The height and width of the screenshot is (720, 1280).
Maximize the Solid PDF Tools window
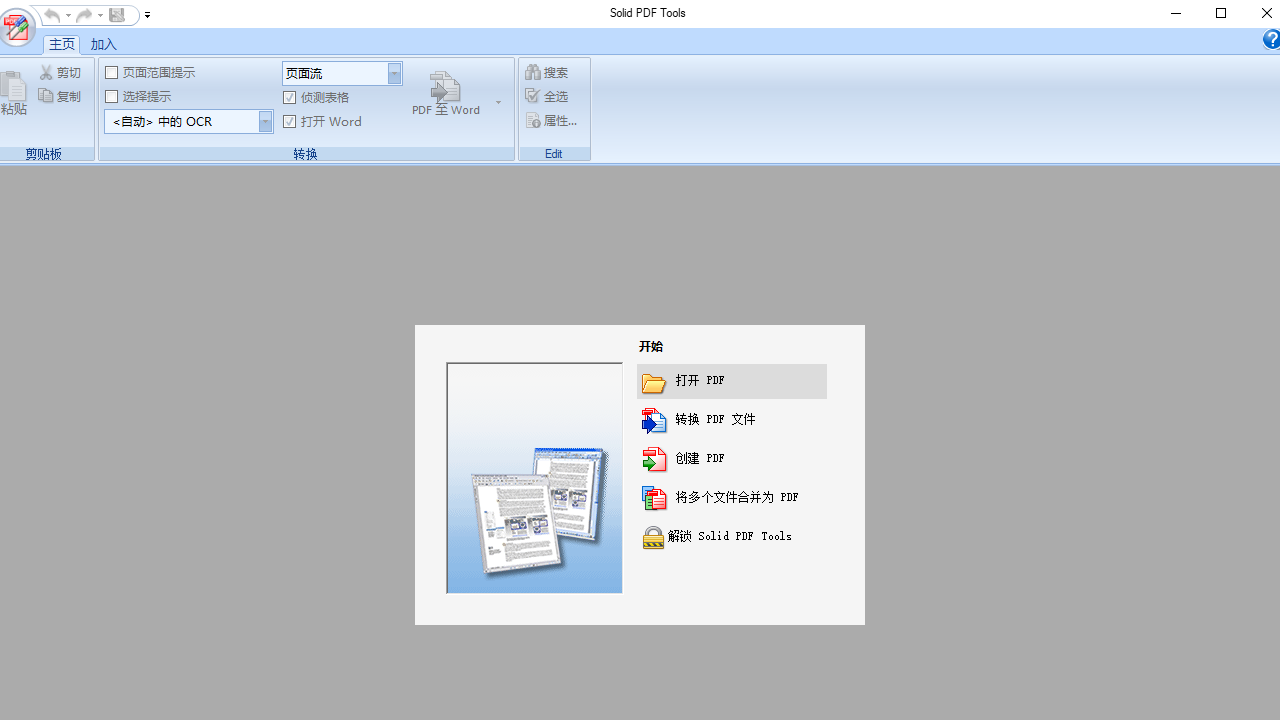pyautogui.click(x=1221, y=14)
